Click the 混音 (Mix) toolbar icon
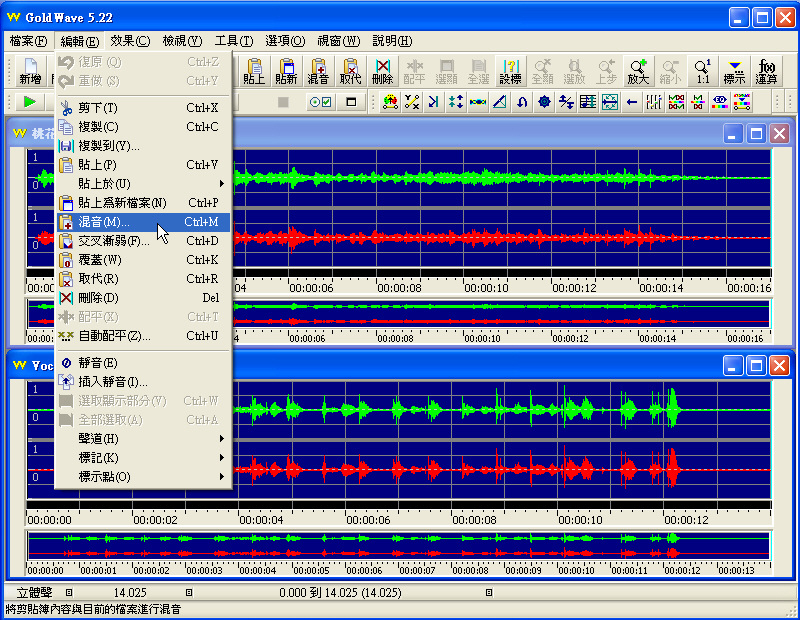 click(318, 70)
